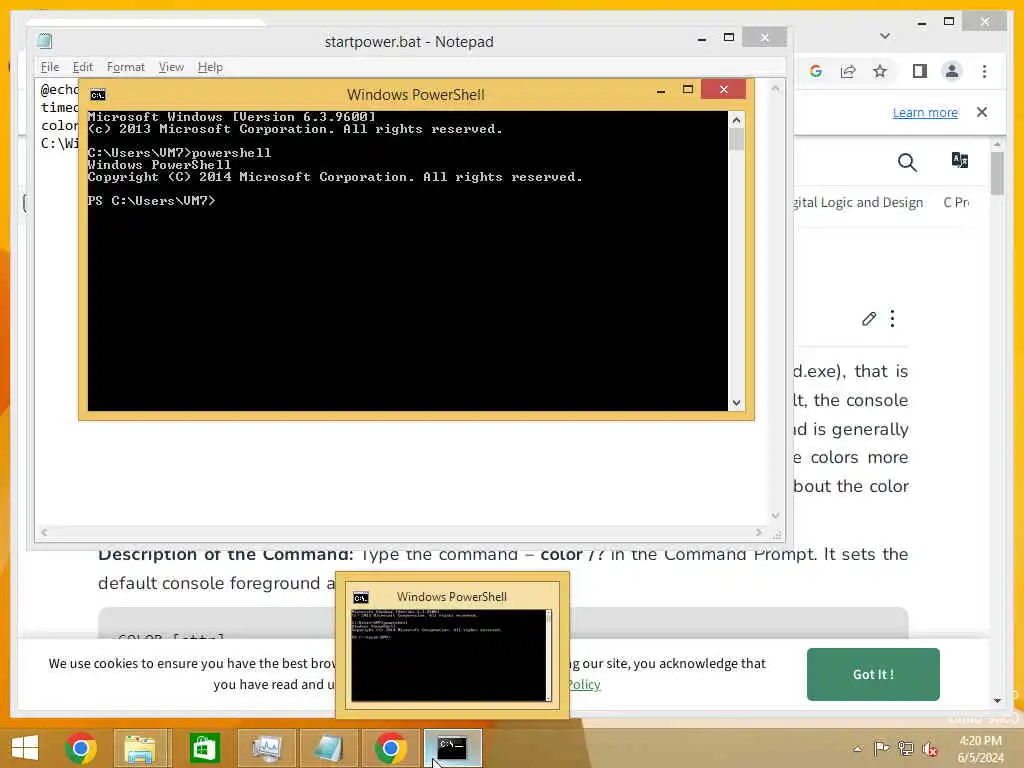Switch to the second Chrome taskbar icon
Screen dimensions: 1024x768
click(x=390, y=748)
